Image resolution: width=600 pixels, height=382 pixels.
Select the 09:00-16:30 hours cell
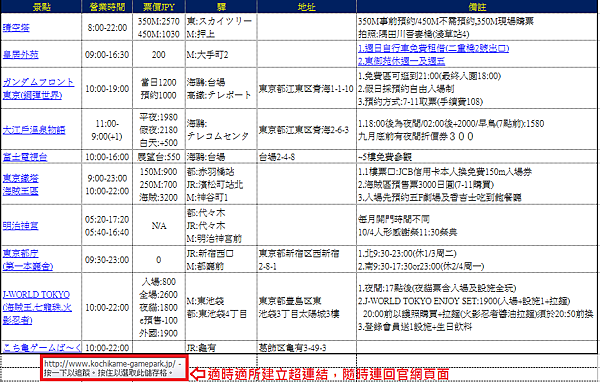tap(107, 54)
